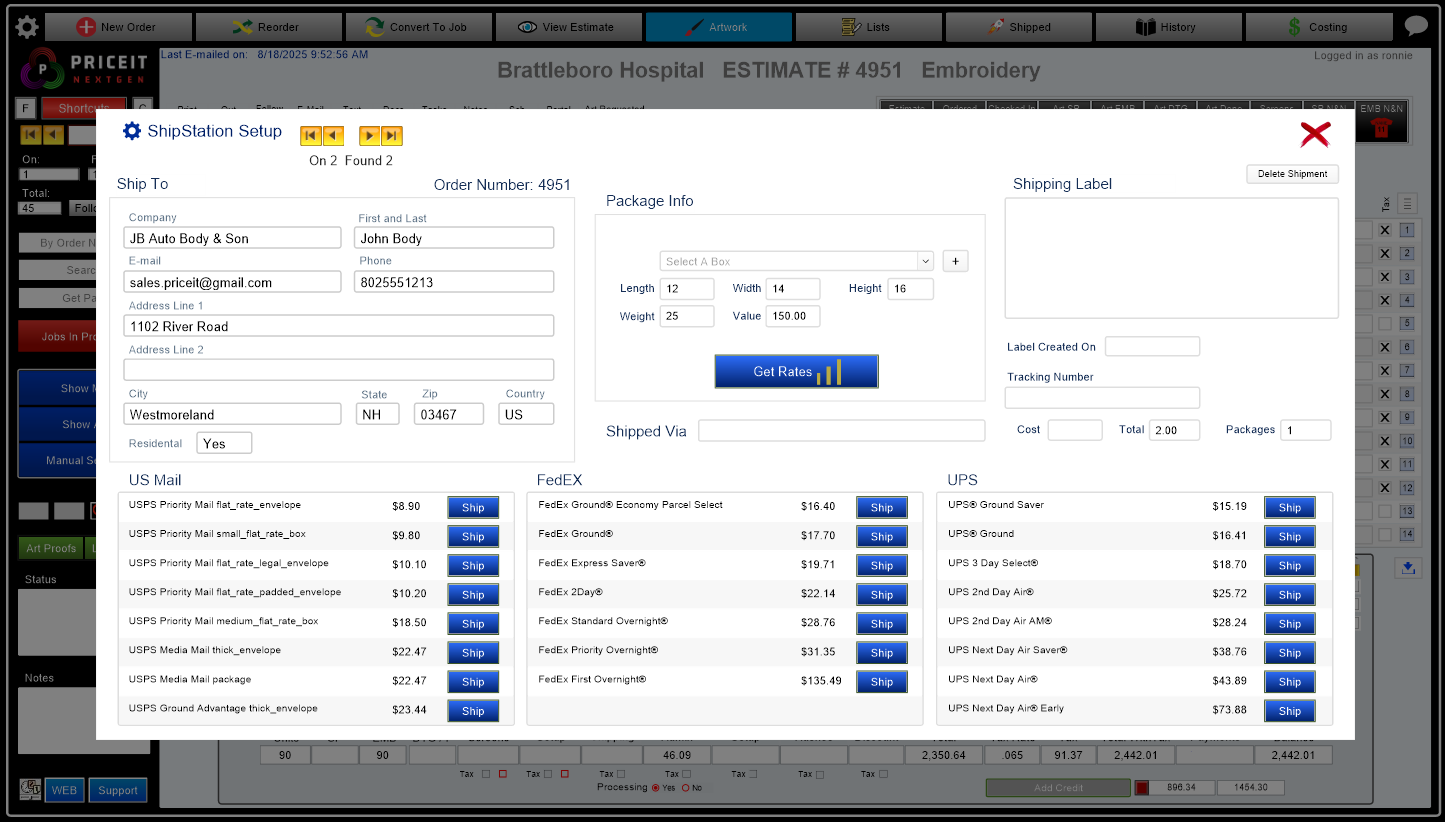
Task: Click the Residental field showing Yes
Action: click(x=224, y=443)
